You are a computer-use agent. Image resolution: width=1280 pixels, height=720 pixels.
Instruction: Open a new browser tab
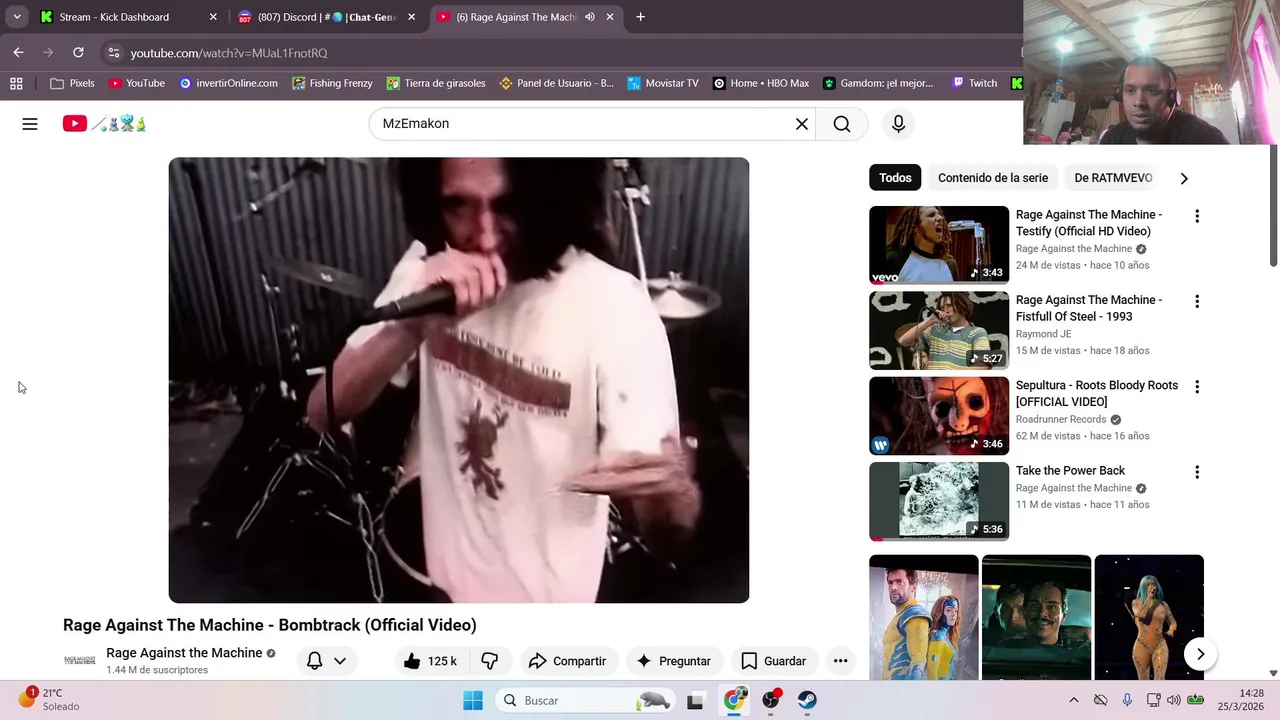coord(640,17)
